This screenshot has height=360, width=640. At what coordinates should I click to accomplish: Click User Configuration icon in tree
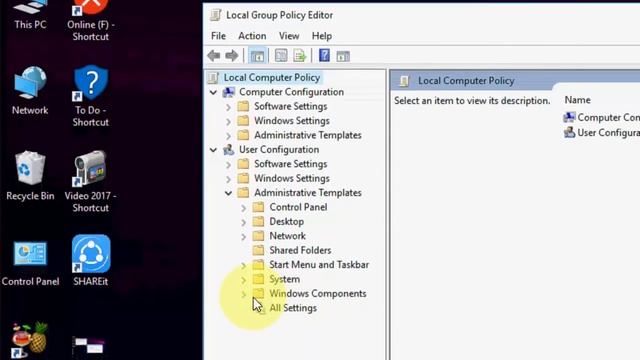tap(229, 150)
